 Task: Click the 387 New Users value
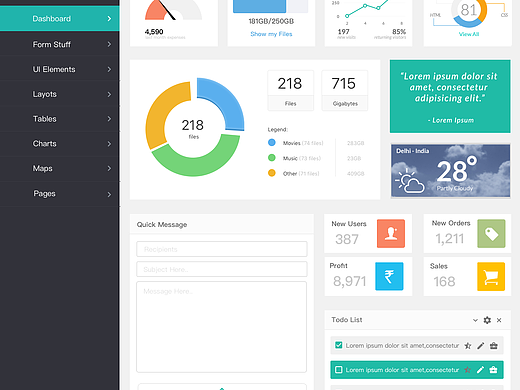pos(347,239)
